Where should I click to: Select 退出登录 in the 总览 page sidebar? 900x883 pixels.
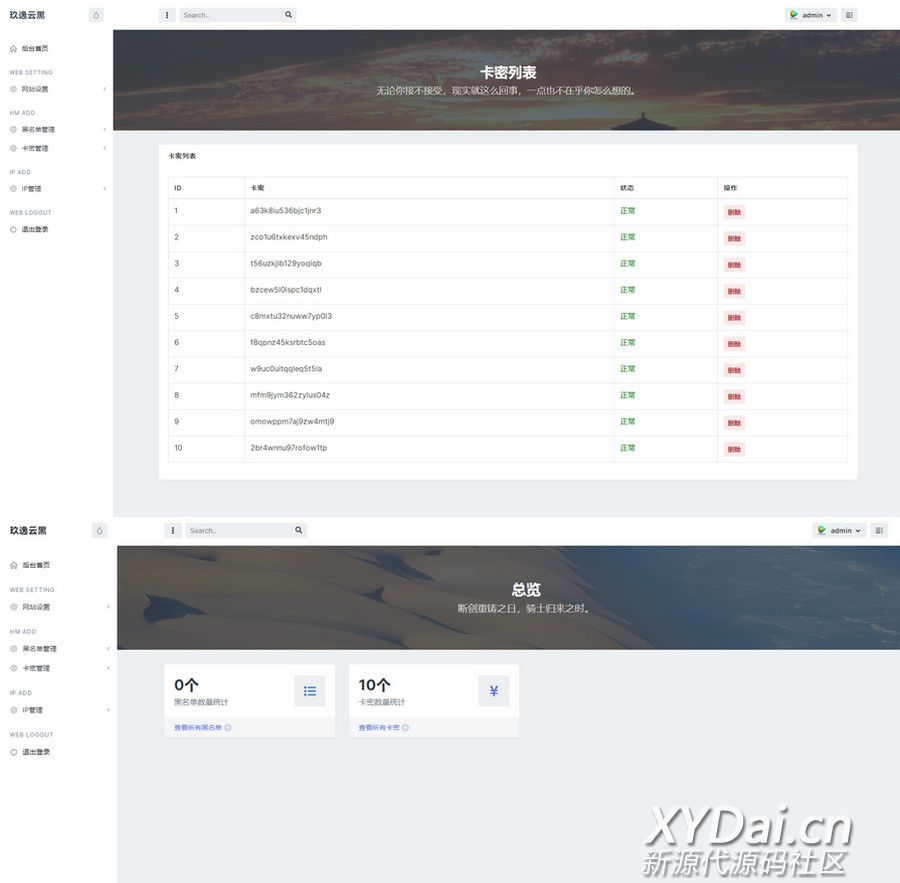[36, 752]
